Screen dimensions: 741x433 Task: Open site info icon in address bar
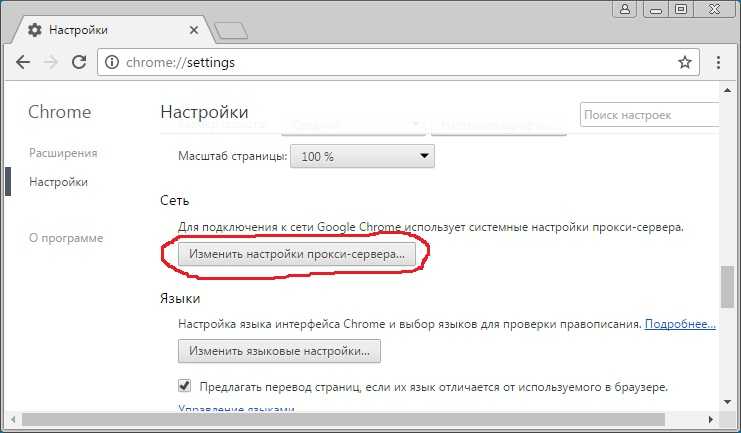tap(112, 62)
